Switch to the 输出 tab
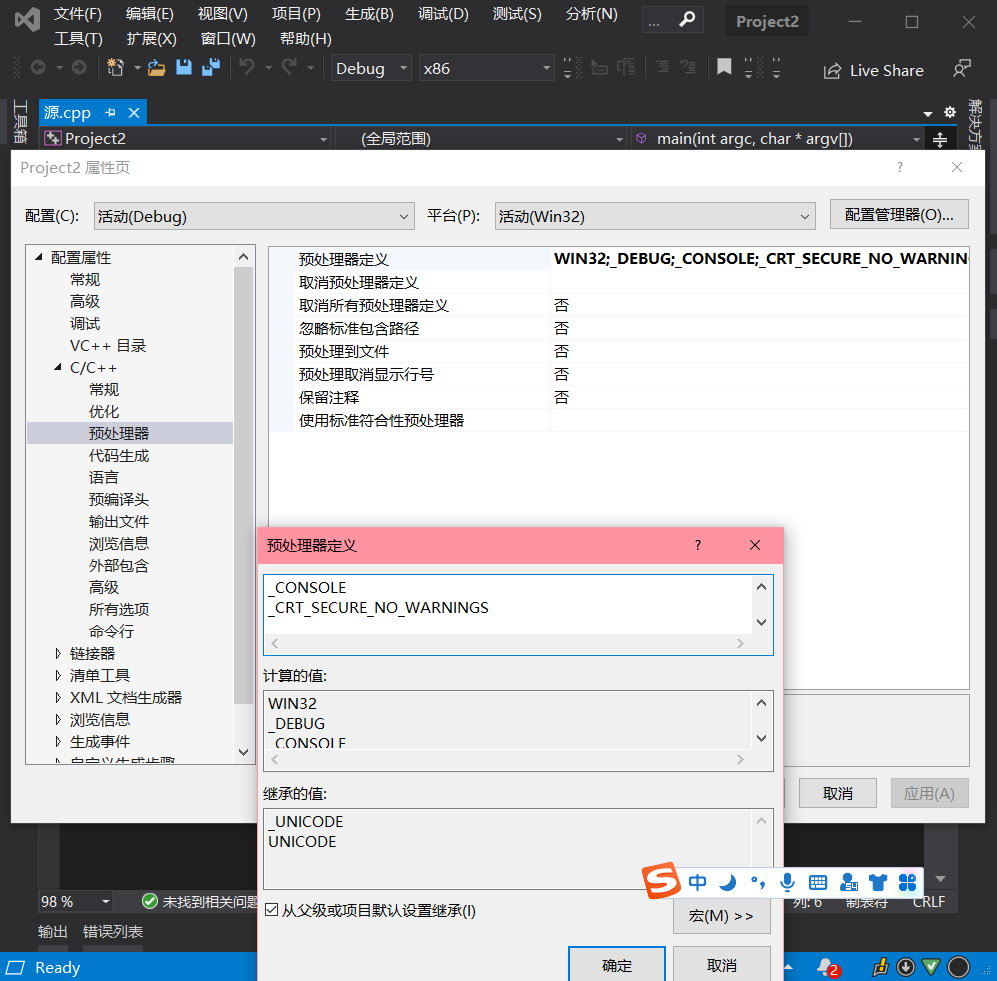The width and height of the screenshot is (997, 981). click(53, 931)
